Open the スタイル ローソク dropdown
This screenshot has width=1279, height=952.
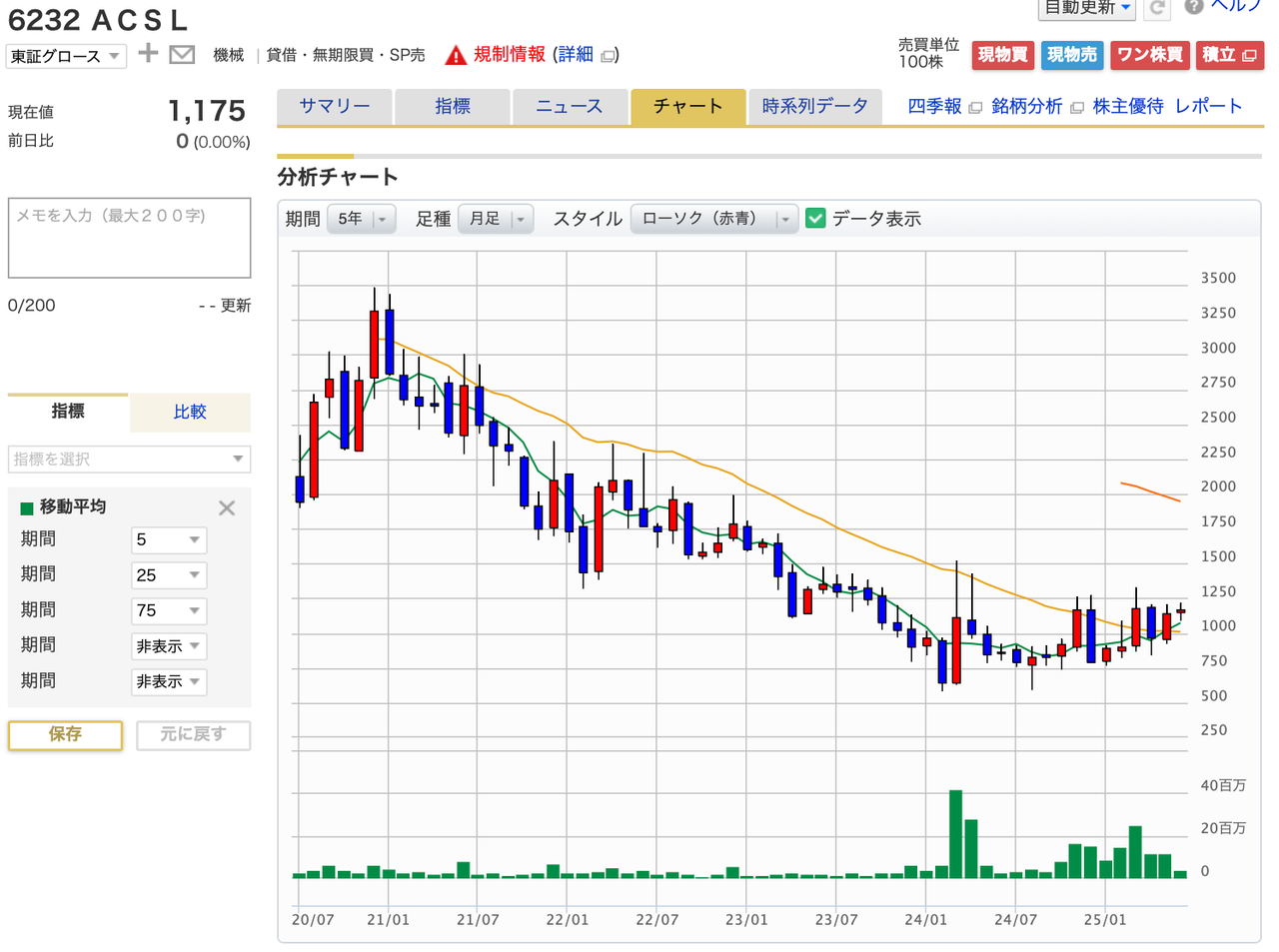714,219
